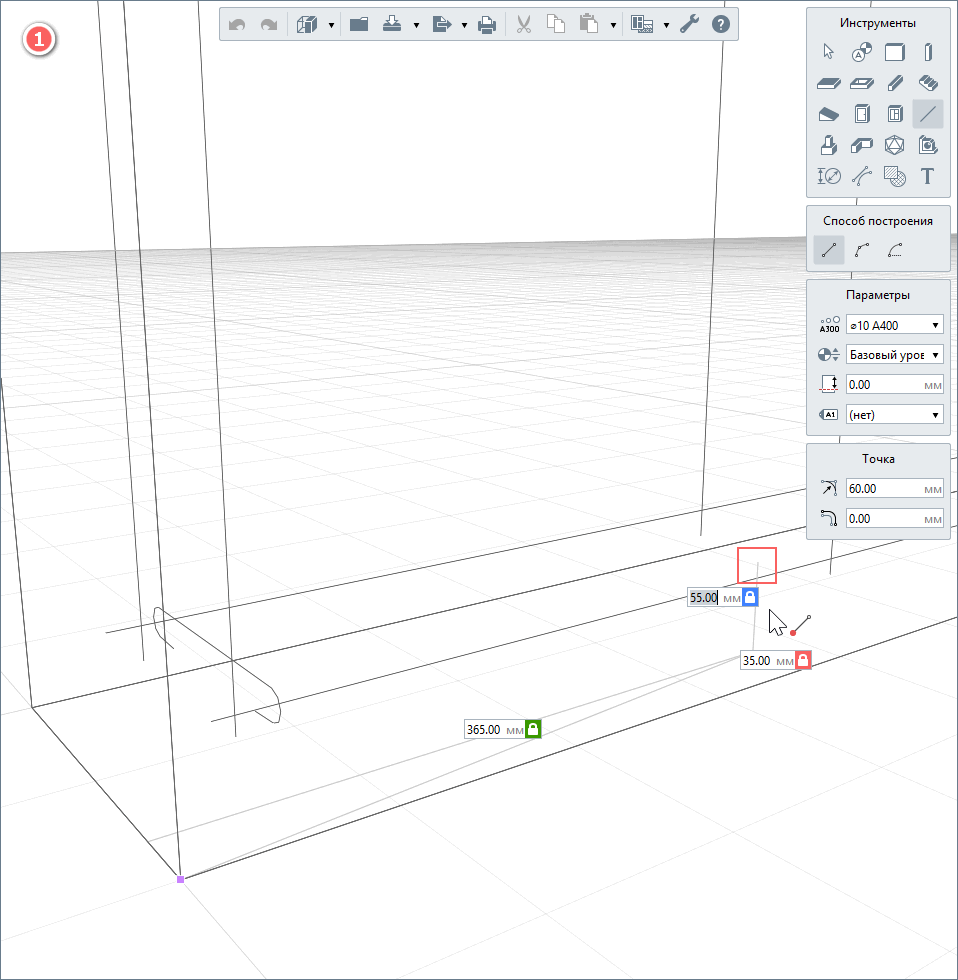The image size is (958, 980).
Task: Open the wrench settings icon
Action: [x=689, y=24]
